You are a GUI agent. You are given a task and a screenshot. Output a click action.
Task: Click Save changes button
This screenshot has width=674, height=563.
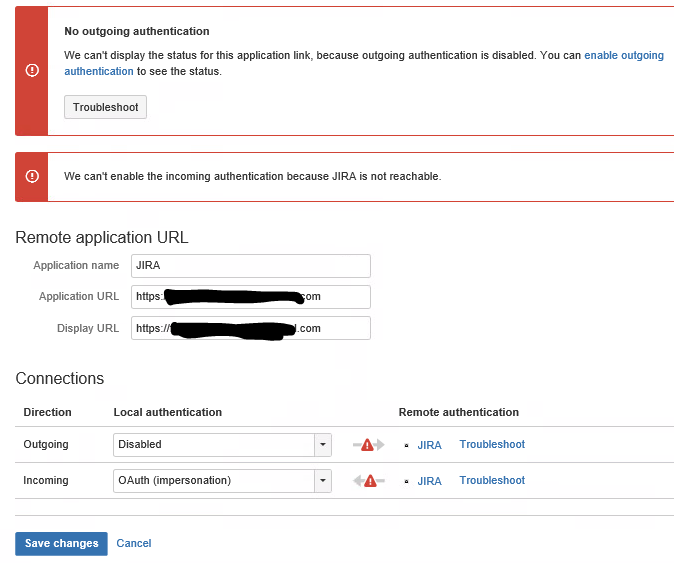click(x=61, y=544)
